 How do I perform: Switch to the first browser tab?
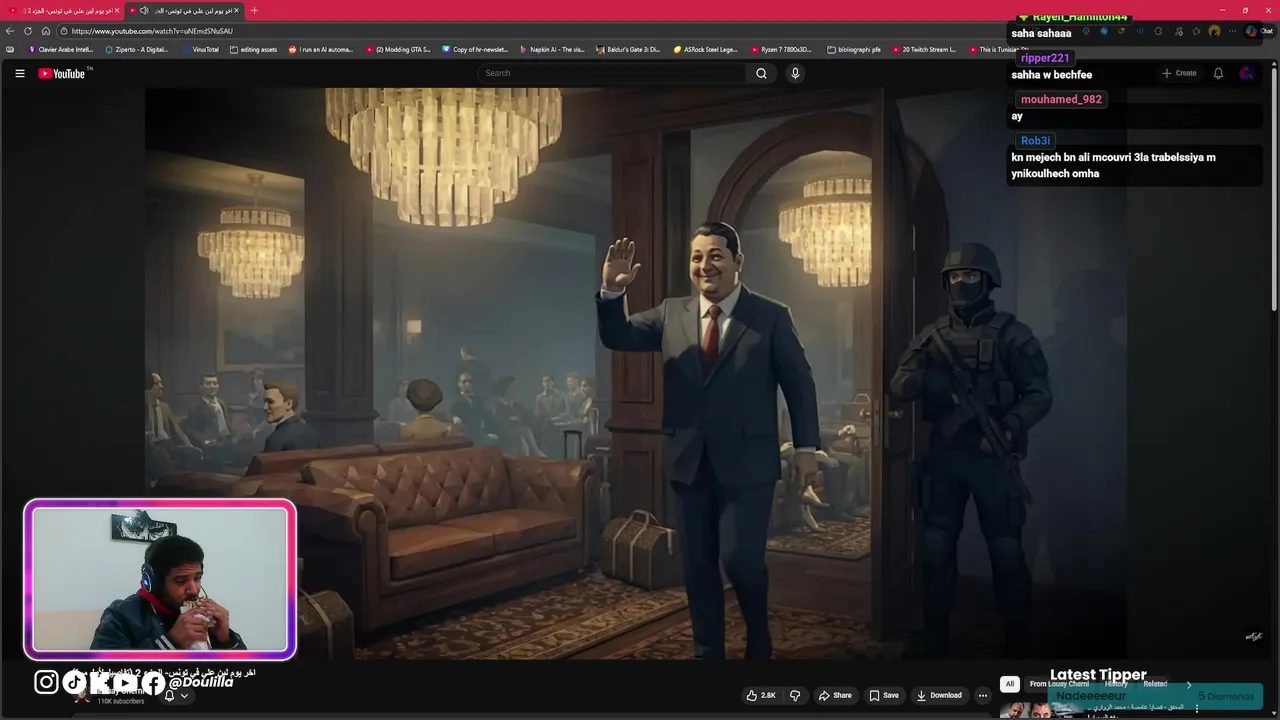[x=62, y=10]
